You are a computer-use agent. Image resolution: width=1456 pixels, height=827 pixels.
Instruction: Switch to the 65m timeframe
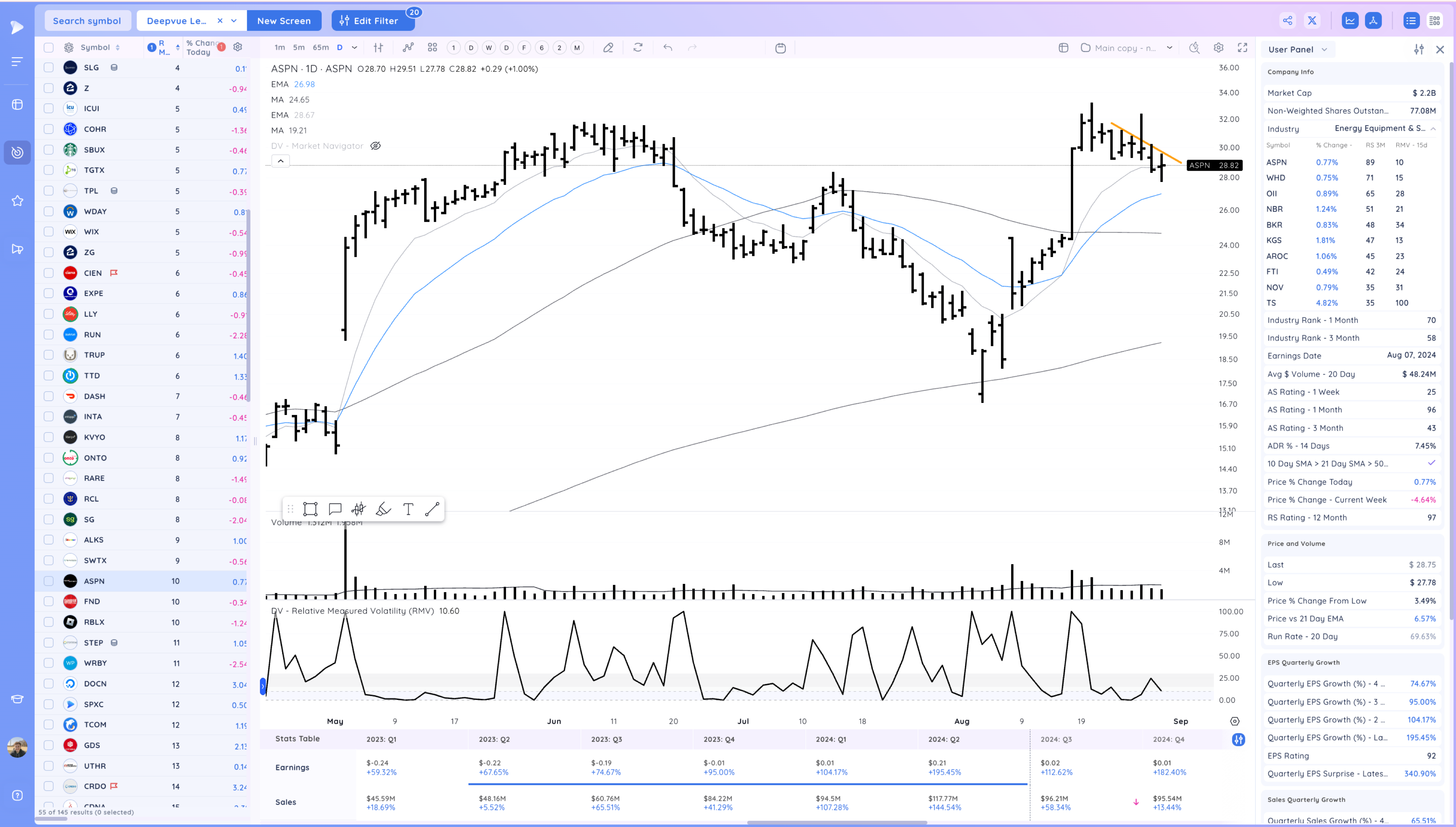320,48
